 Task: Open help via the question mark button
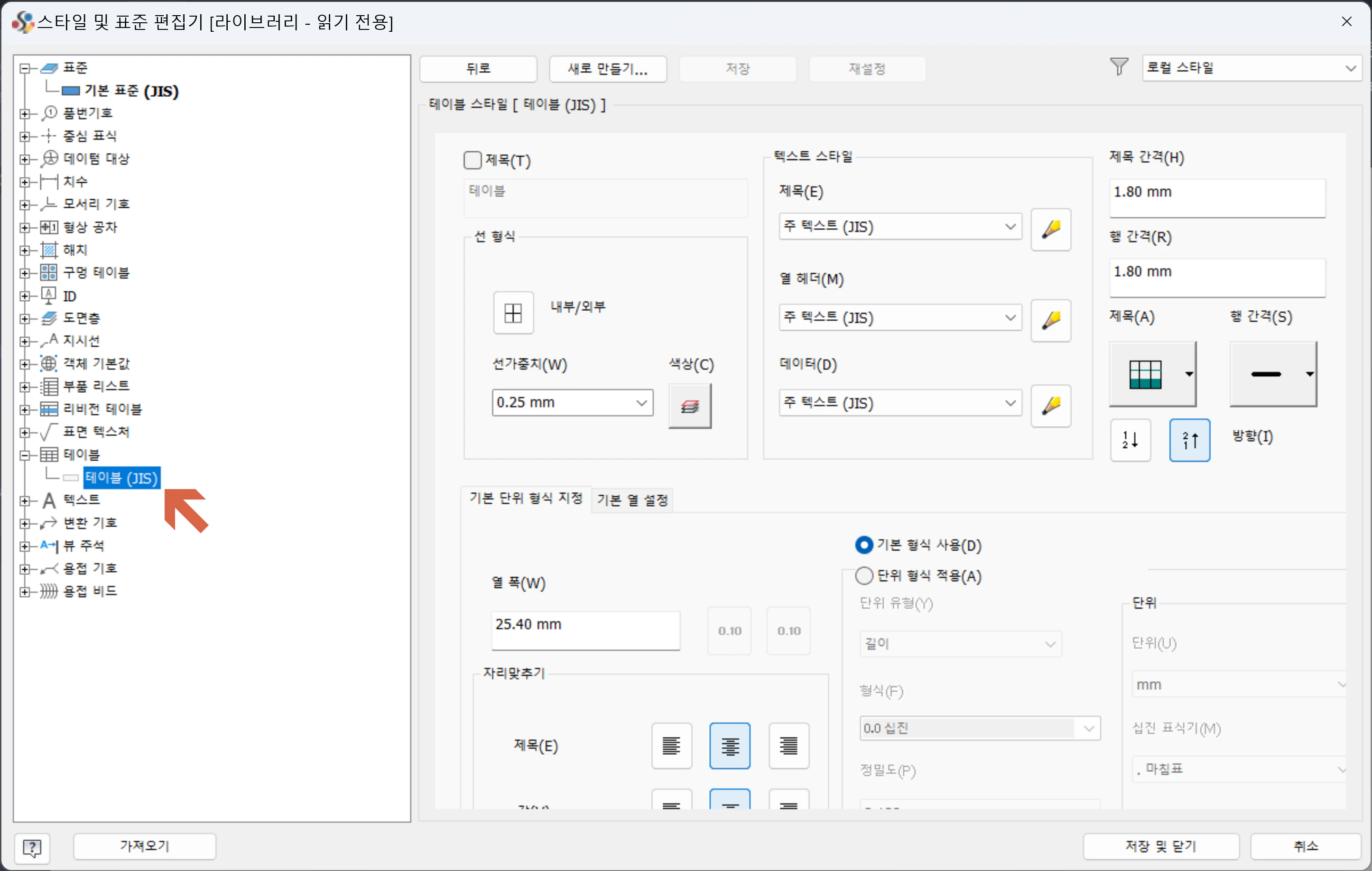click(x=32, y=848)
